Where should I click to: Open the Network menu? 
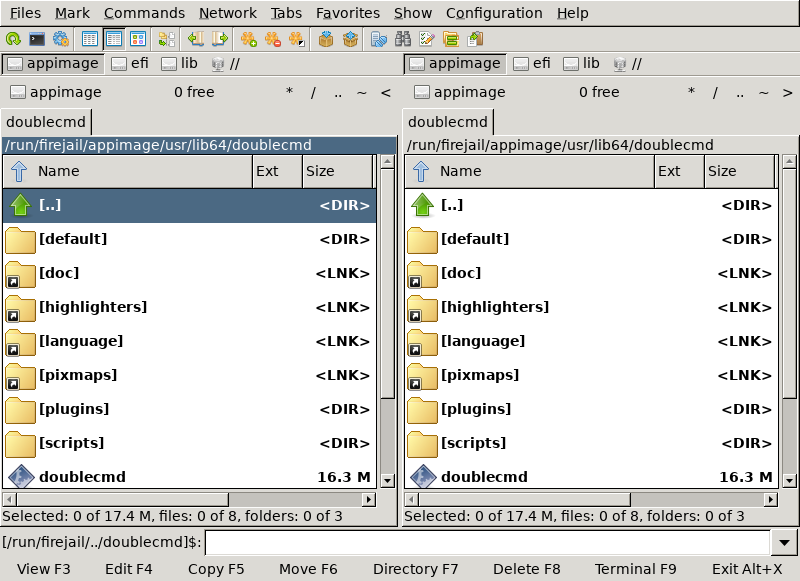pos(228,13)
